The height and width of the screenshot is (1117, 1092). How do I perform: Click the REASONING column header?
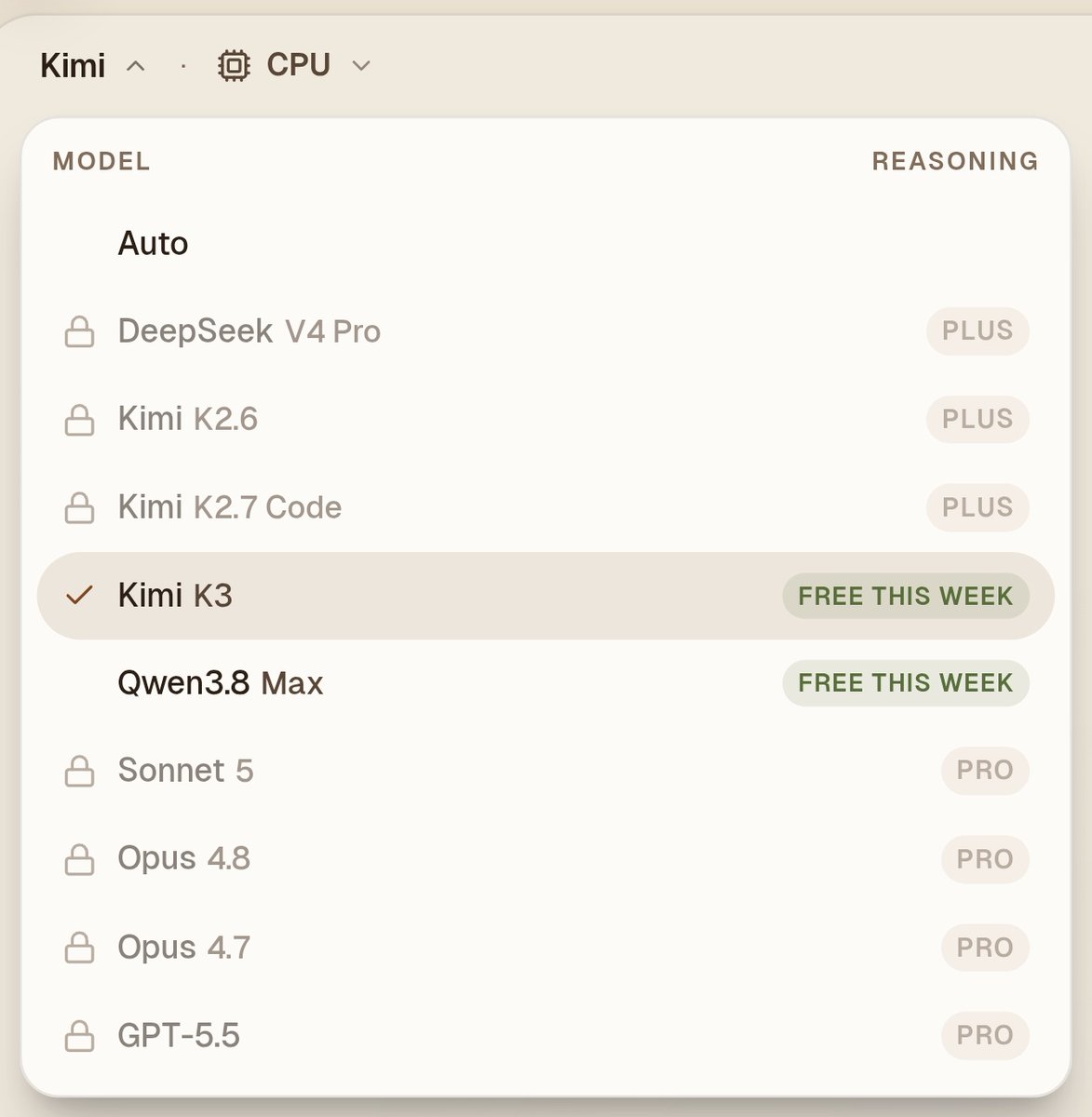955,161
